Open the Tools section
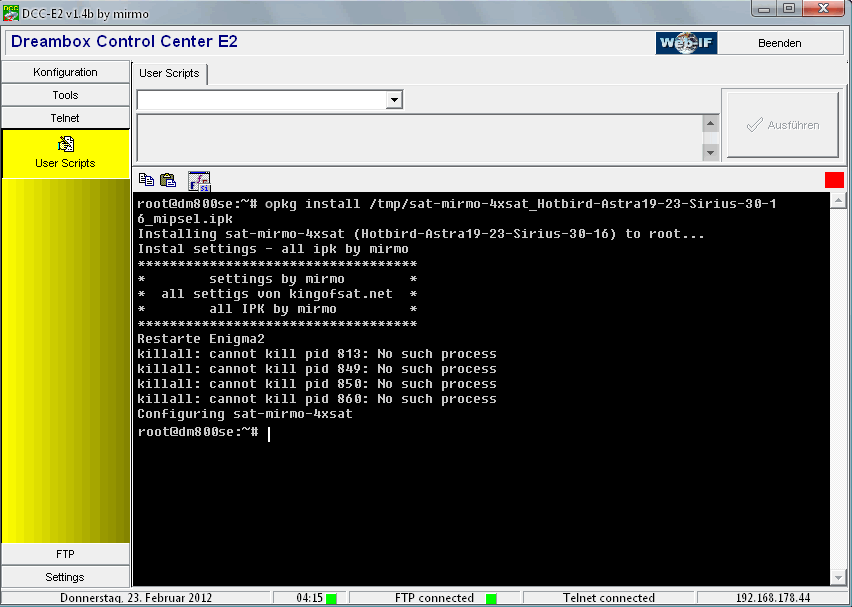The image size is (852, 607). 65,95
